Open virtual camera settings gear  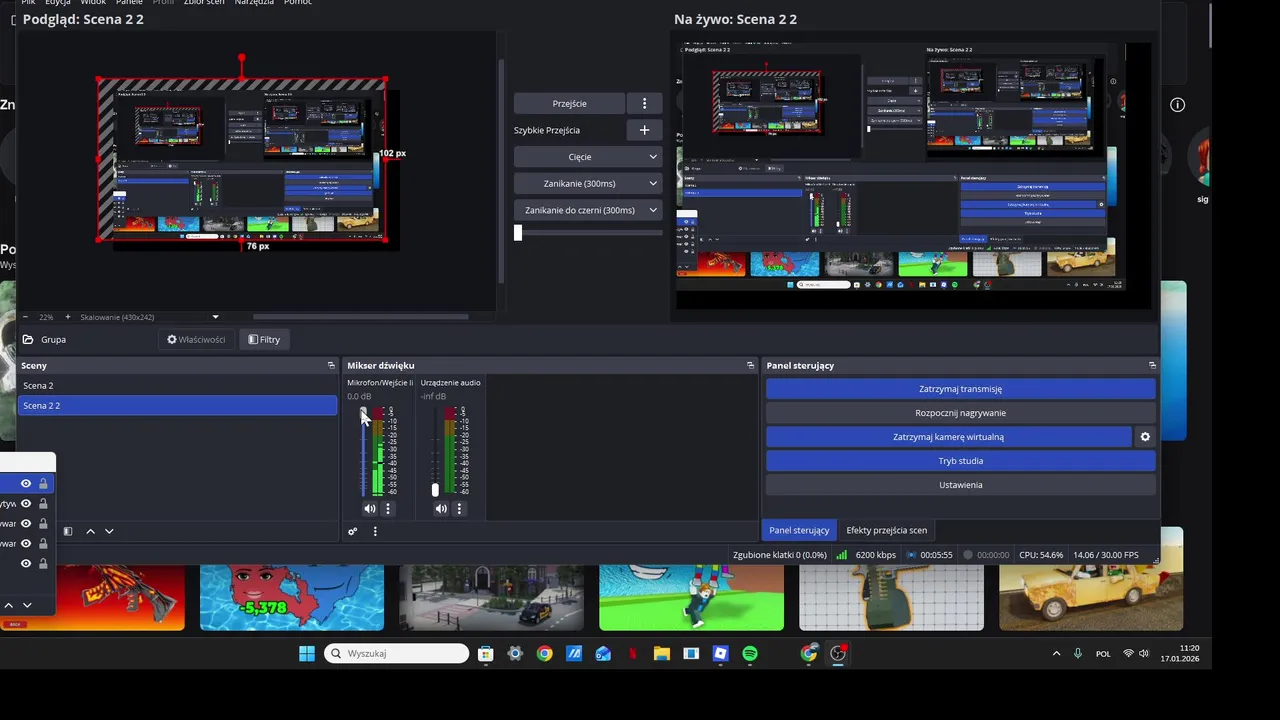[1145, 437]
